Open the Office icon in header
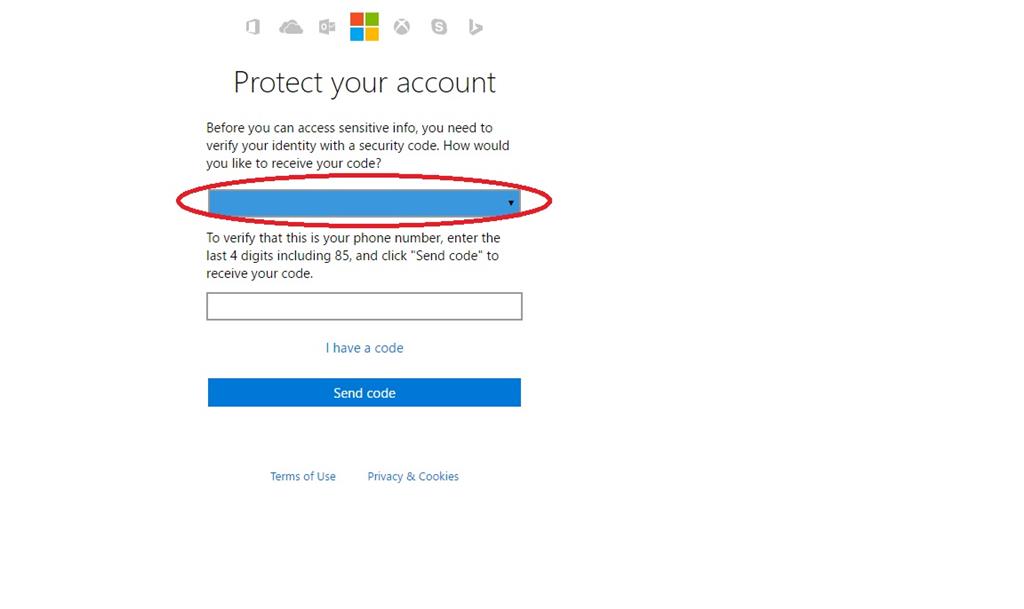The height and width of the screenshot is (609, 1024). 253,27
